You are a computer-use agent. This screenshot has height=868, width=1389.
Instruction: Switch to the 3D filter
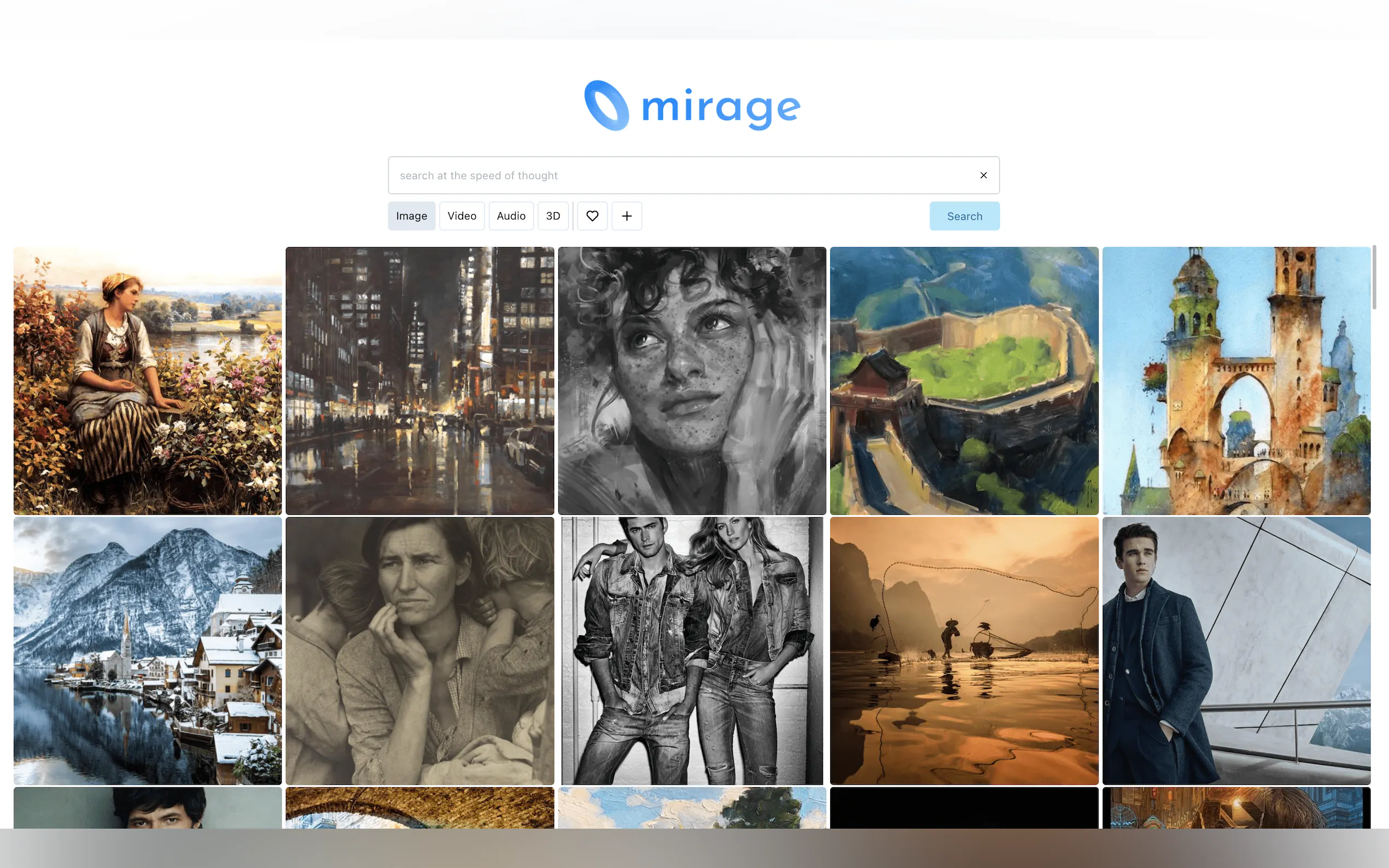tap(552, 216)
